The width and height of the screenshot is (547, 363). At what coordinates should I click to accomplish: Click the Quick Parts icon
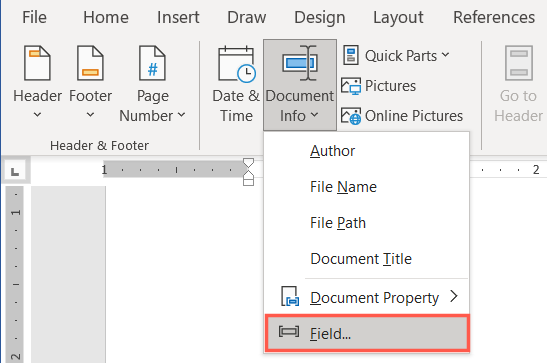point(351,55)
